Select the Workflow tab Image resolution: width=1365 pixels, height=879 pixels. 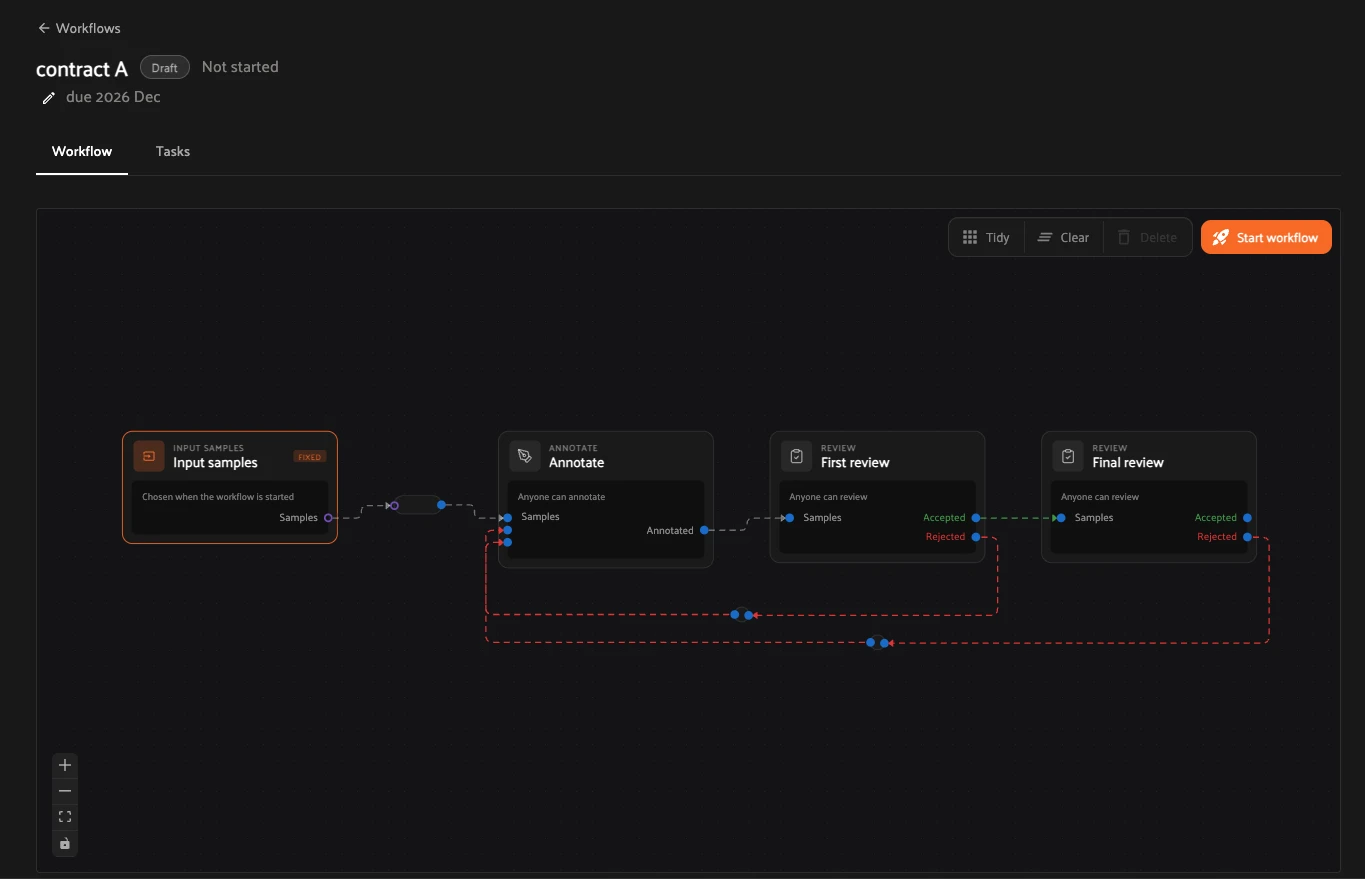[x=82, y=151]
